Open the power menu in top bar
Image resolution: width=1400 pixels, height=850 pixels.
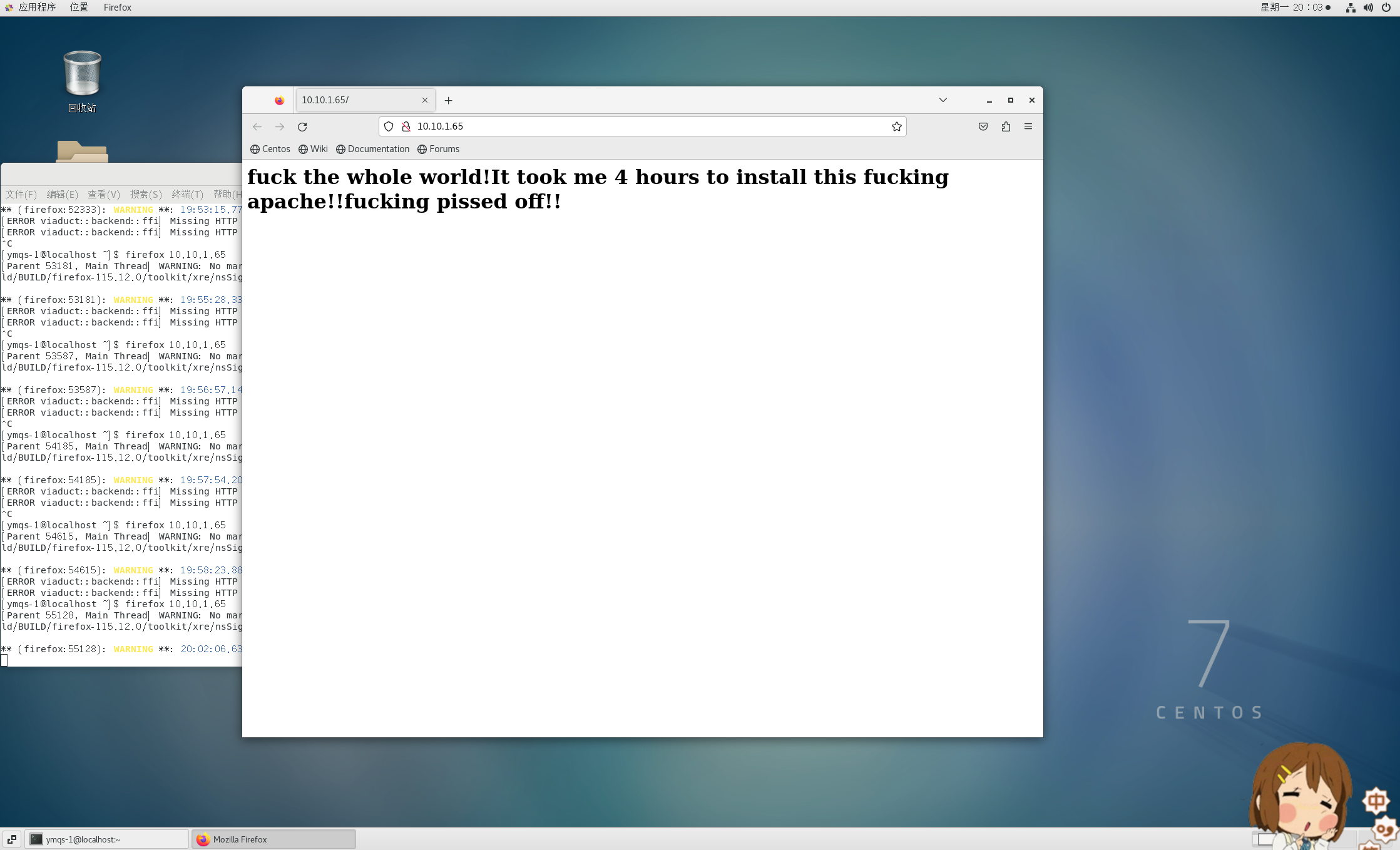(1386, 8)
